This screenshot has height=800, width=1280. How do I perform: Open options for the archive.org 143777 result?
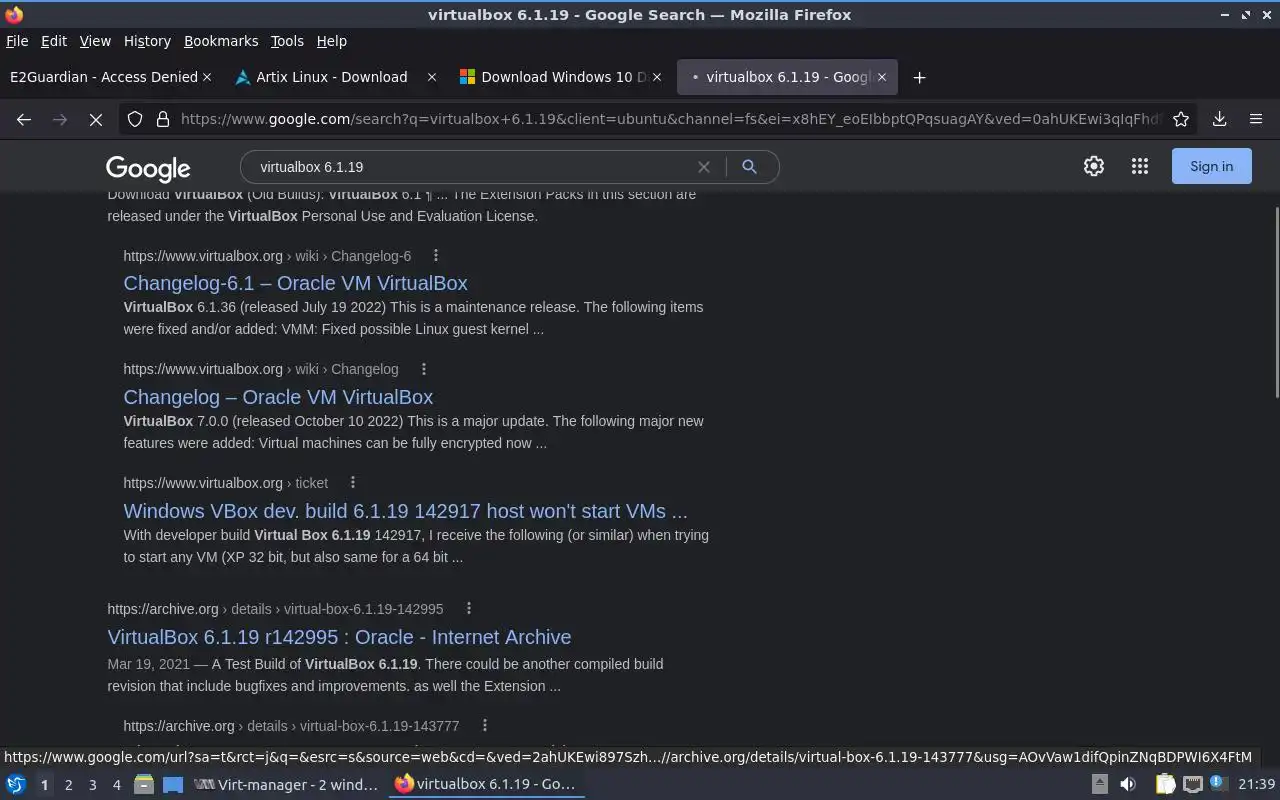pos(484,726)
